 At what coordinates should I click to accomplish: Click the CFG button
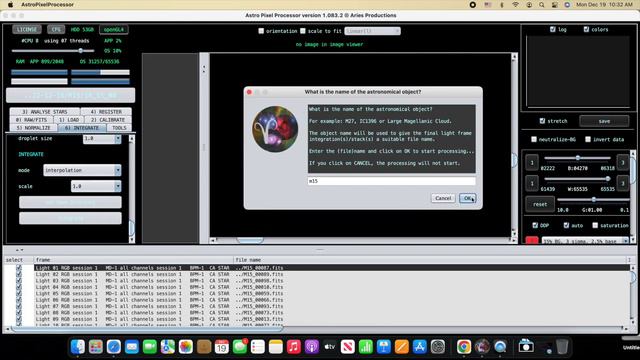[x=56, y=29]
